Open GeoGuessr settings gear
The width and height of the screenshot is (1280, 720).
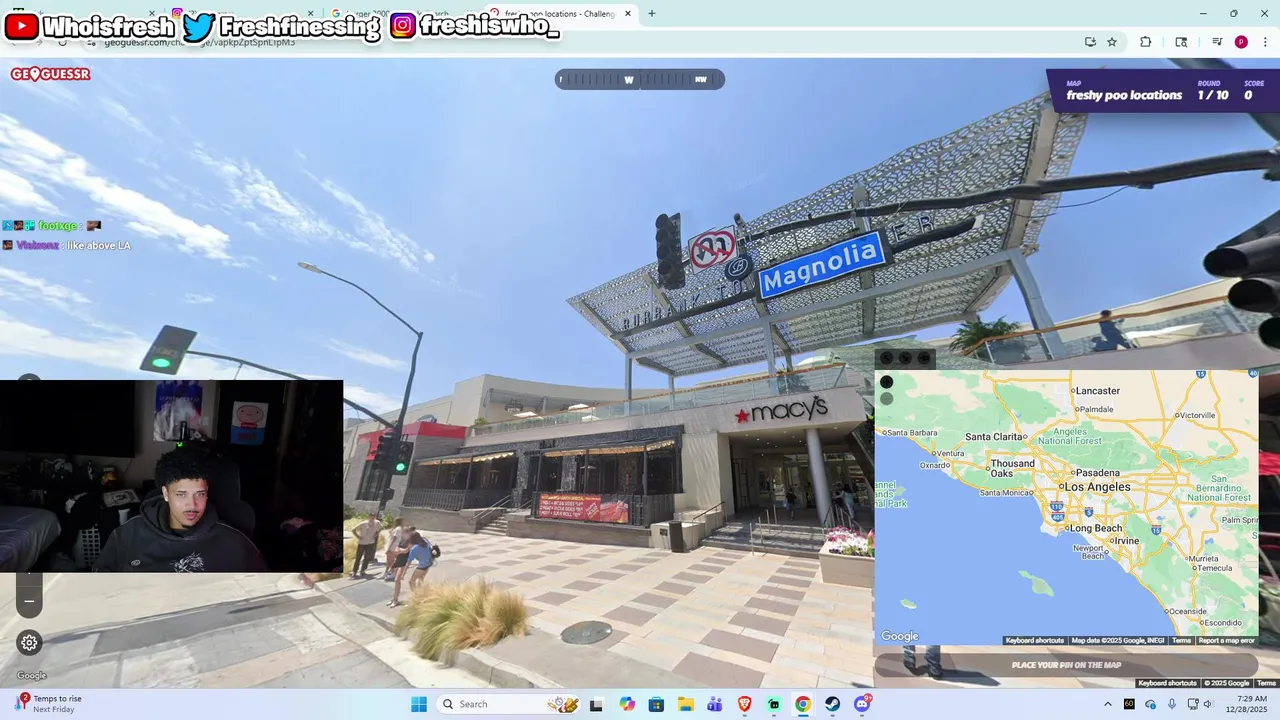(x=29, y=643)
